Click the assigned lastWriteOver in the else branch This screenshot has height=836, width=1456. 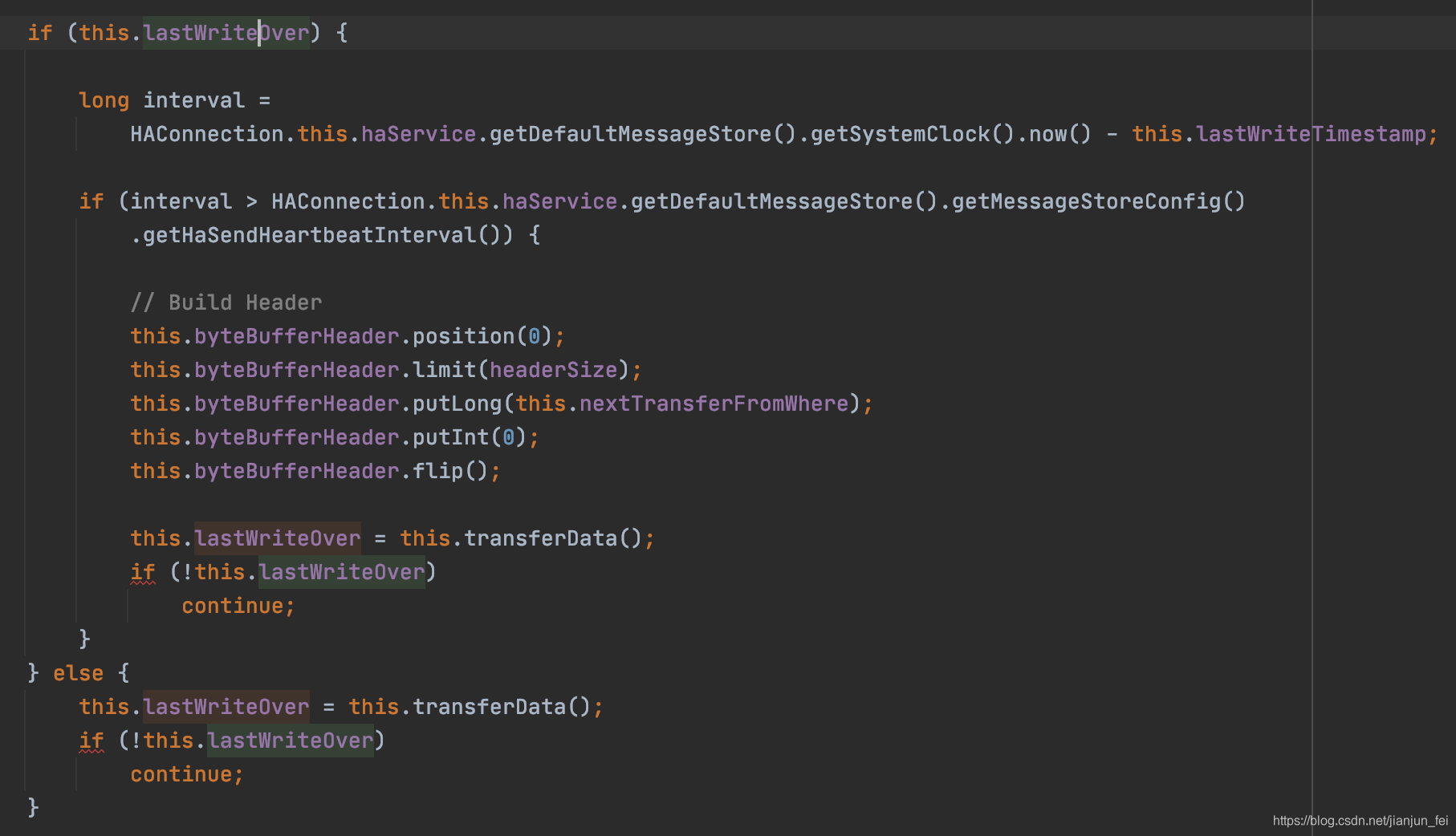point(226,707)
